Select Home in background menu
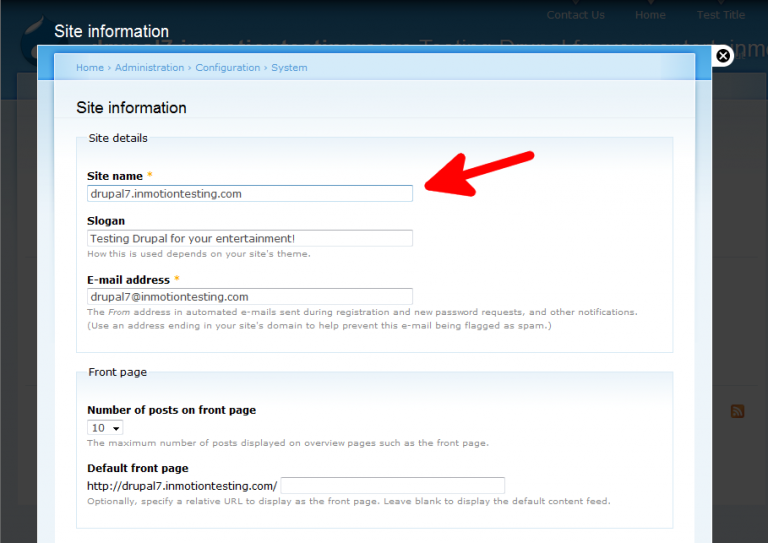The height and width of the screenshot is (543, 768). (x=650, y=15)
